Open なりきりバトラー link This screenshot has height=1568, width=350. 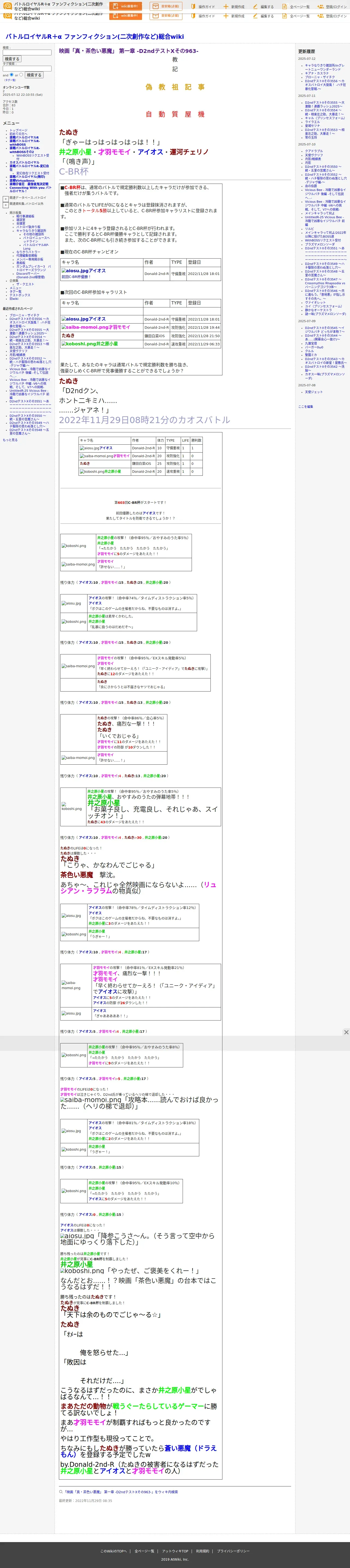(x=29, y=252)
